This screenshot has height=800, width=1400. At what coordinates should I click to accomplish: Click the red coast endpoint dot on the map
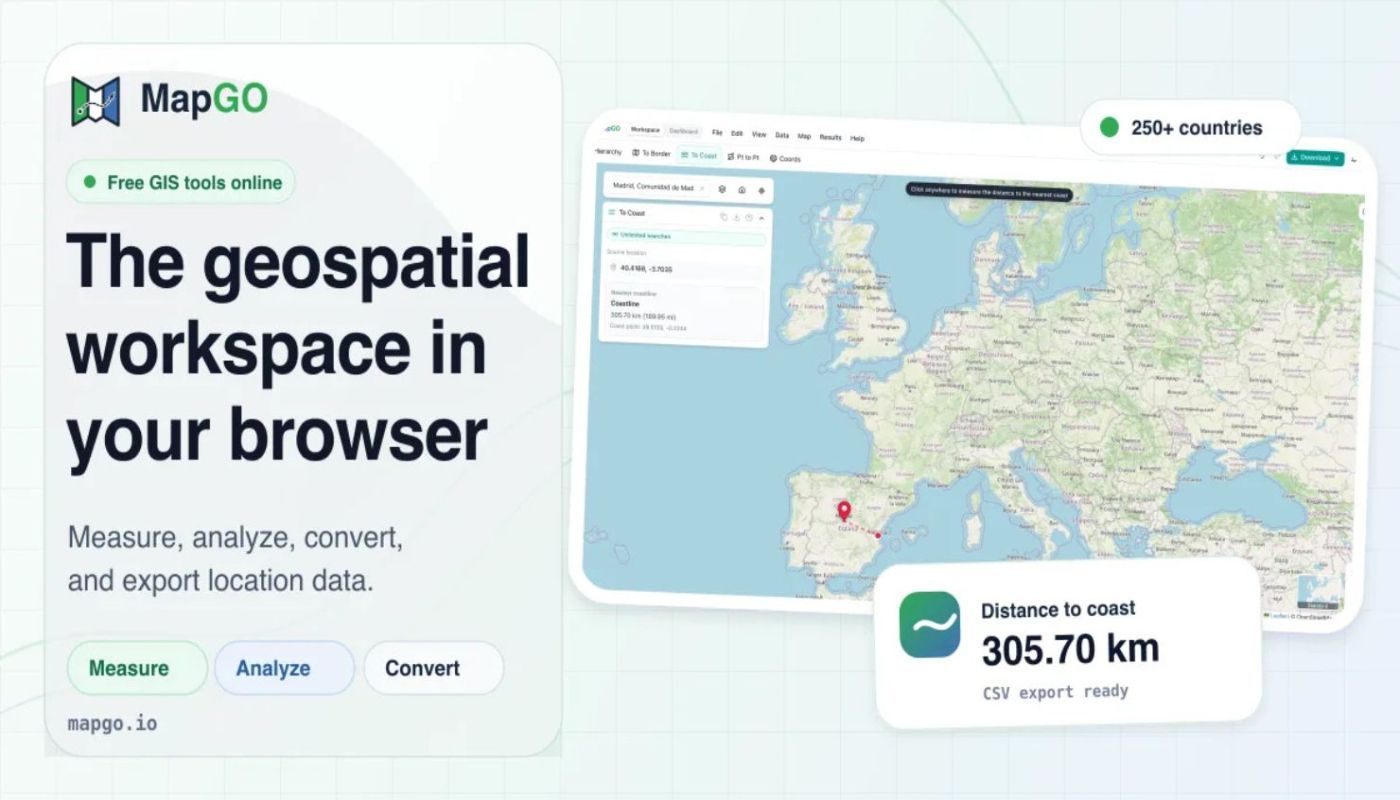878,535
